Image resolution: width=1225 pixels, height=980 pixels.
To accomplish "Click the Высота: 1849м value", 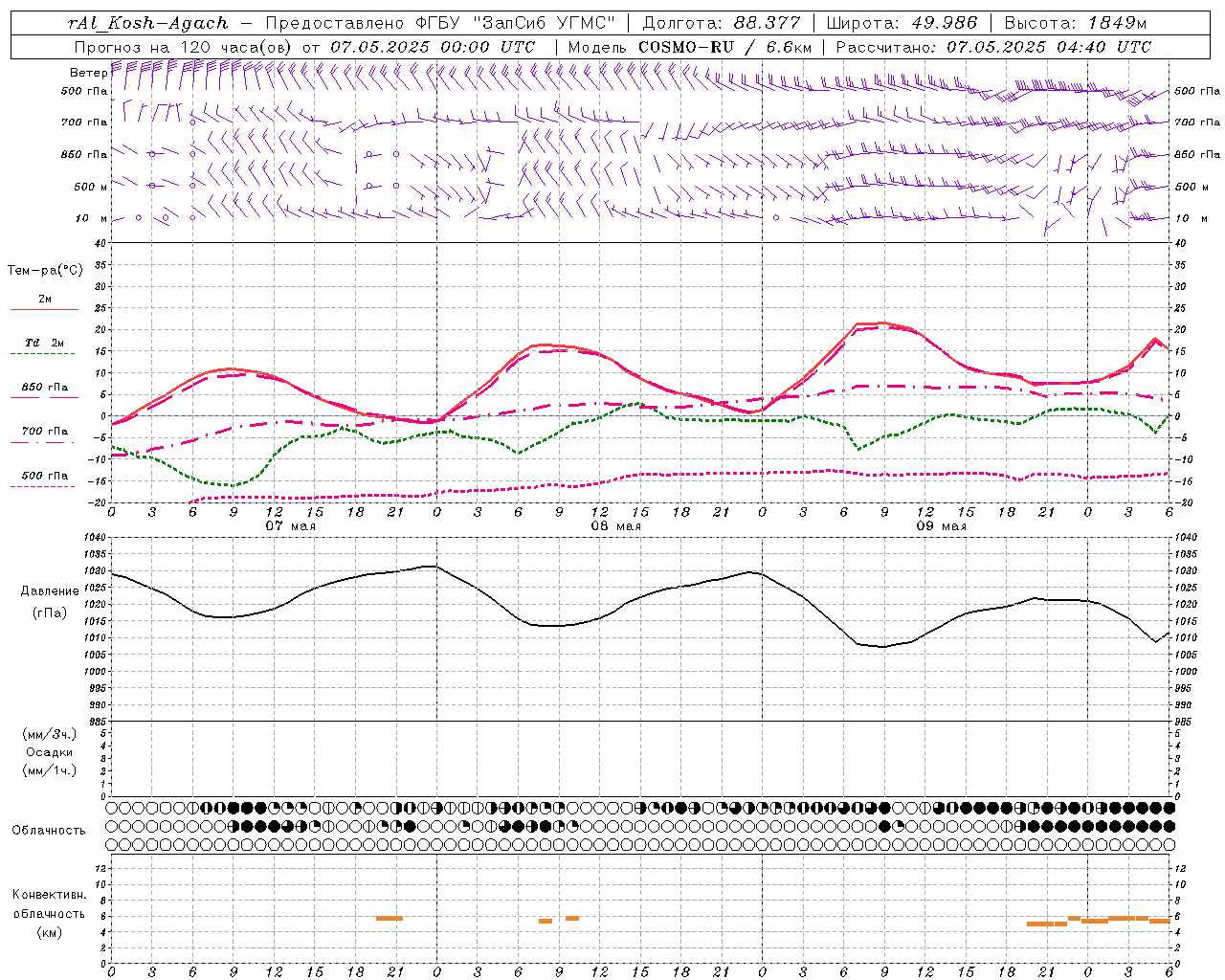I will coord(1076,23).
